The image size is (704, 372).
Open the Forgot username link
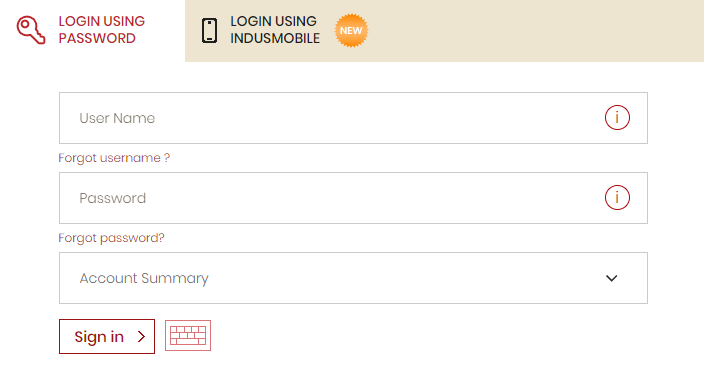click(x=114, y=158)
